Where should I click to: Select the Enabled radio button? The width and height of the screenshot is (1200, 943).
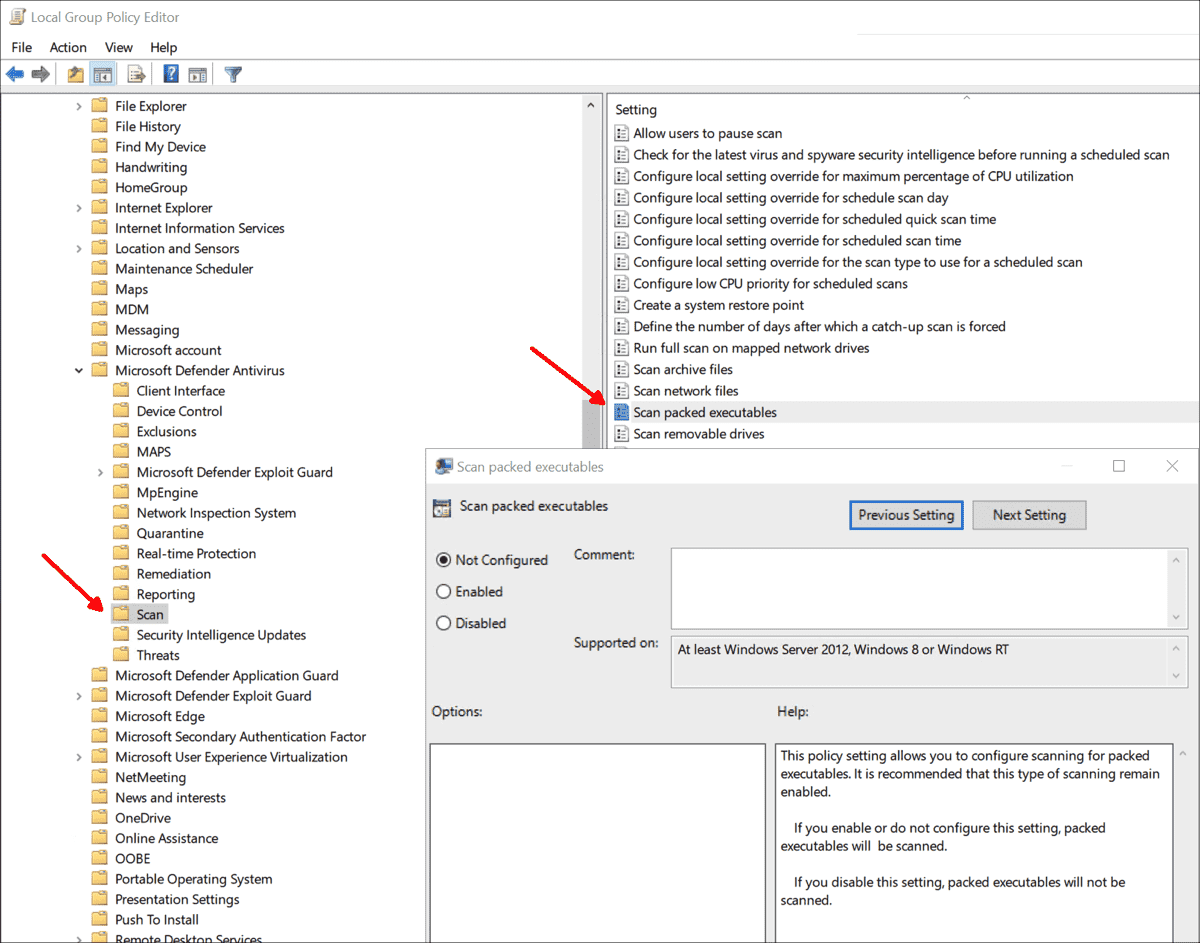[x=443, y=591]
